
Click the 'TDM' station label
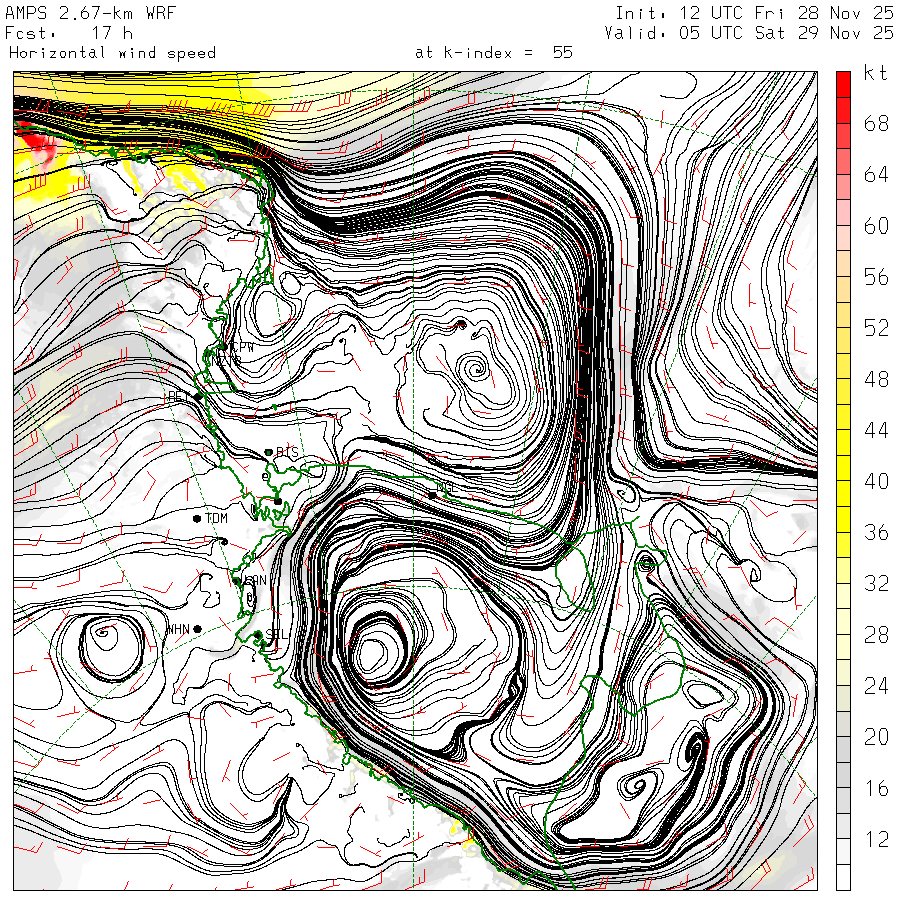216,518
